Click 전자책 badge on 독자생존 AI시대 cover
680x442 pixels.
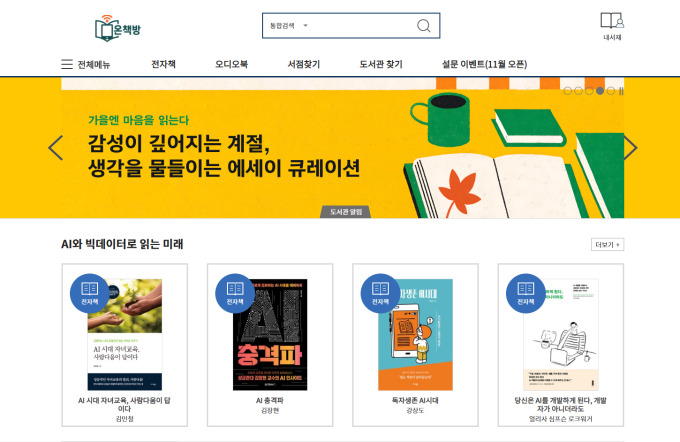[380, 293]
